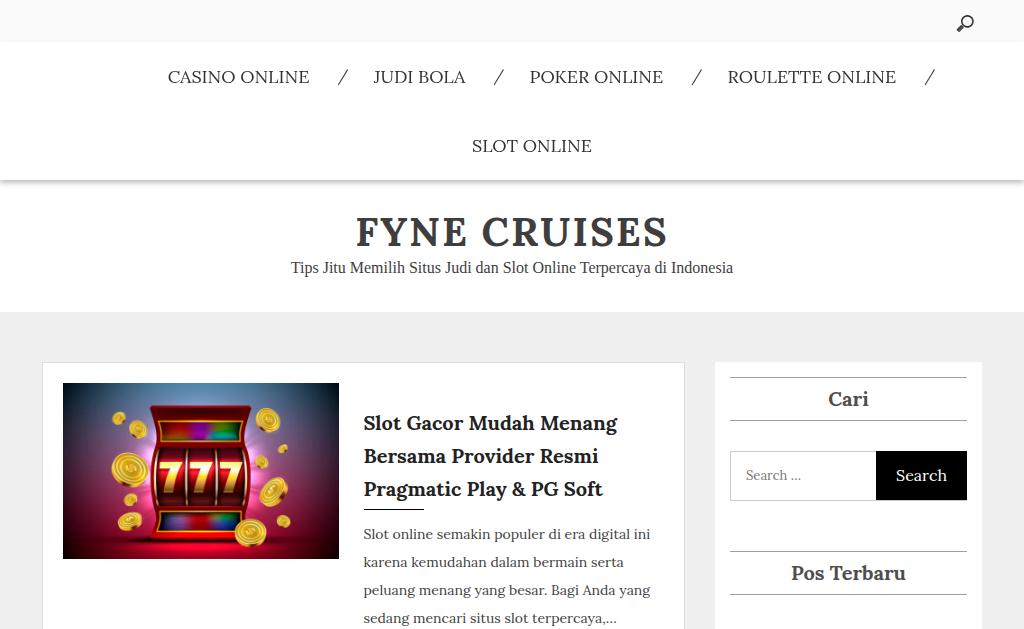Open the Casino Online menu item
Image resolution: width=1024 pixels, height=629 pixels.
[x=238, y=77]
